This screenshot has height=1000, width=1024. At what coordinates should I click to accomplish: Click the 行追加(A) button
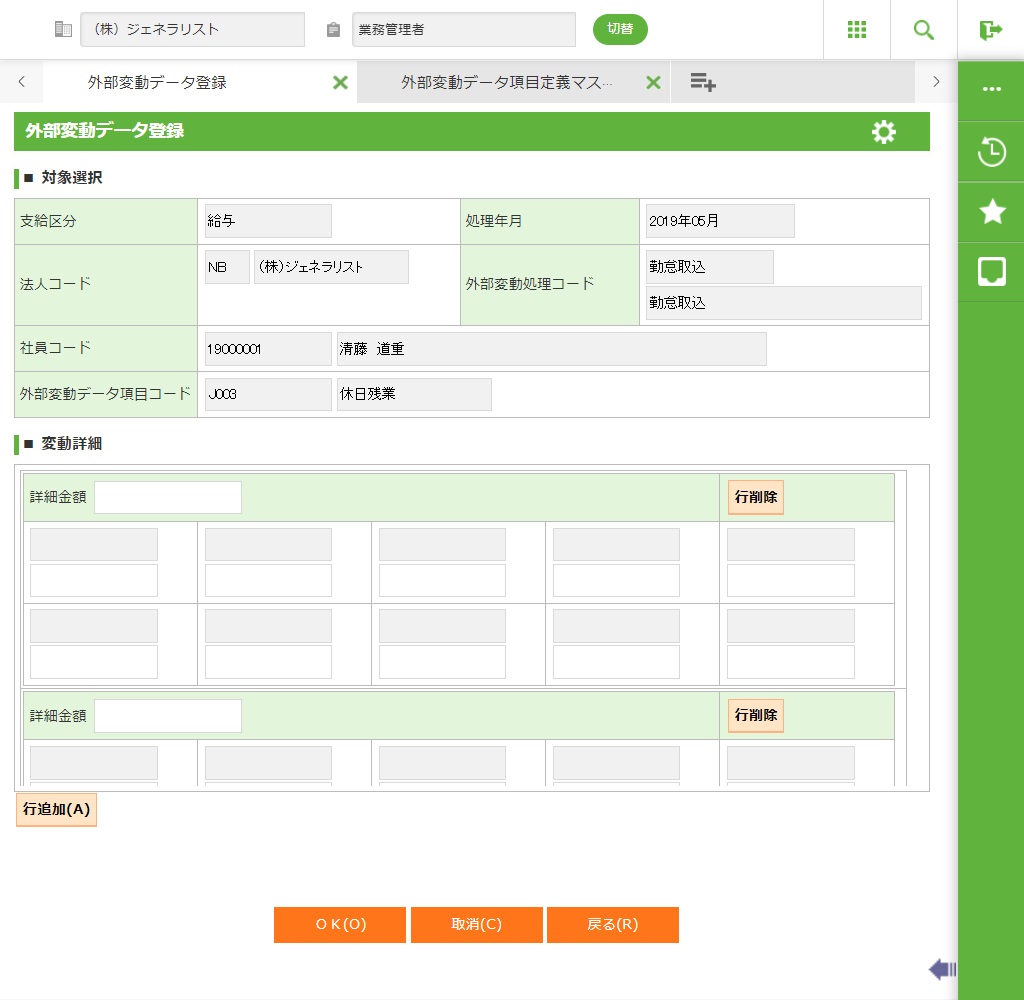coord(57,810)
